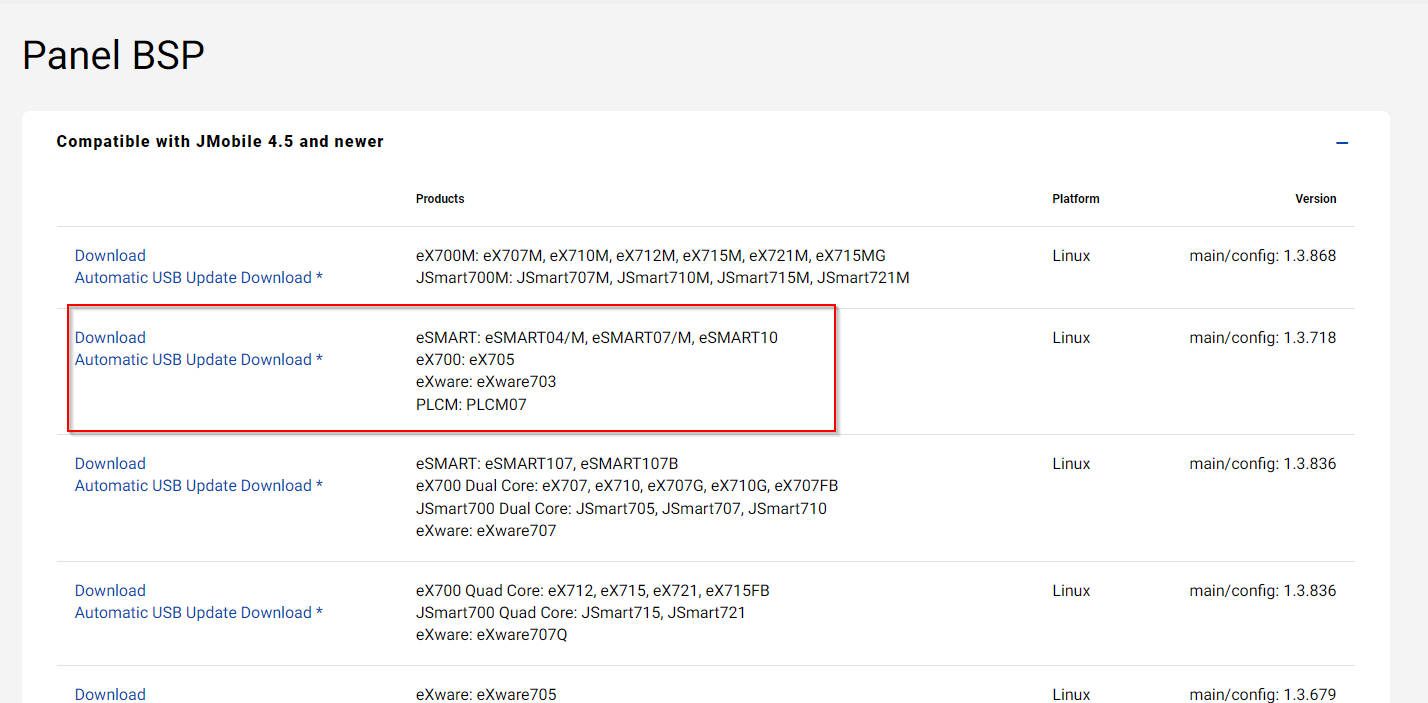Viewport: 1428px width, 703px height.
Task: Click the JSmart700 Quad Core product line
Action: coord(581,613)
